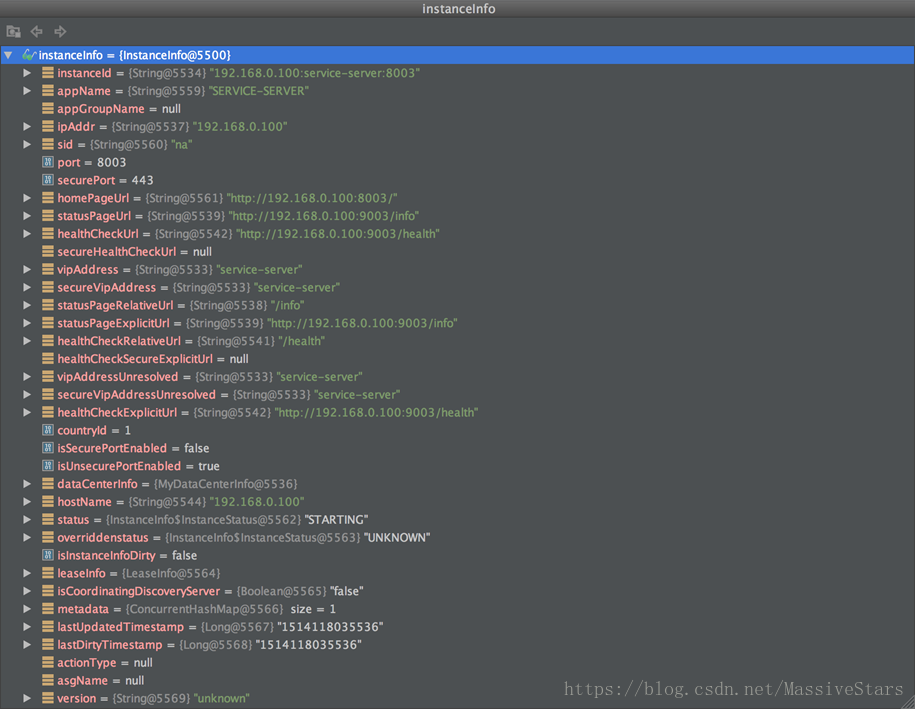The width and height of the screenshot is (915, 709).
Task: Click the field icon beside lastDirtyTimestamp
Action: click(x=48, y=645)
